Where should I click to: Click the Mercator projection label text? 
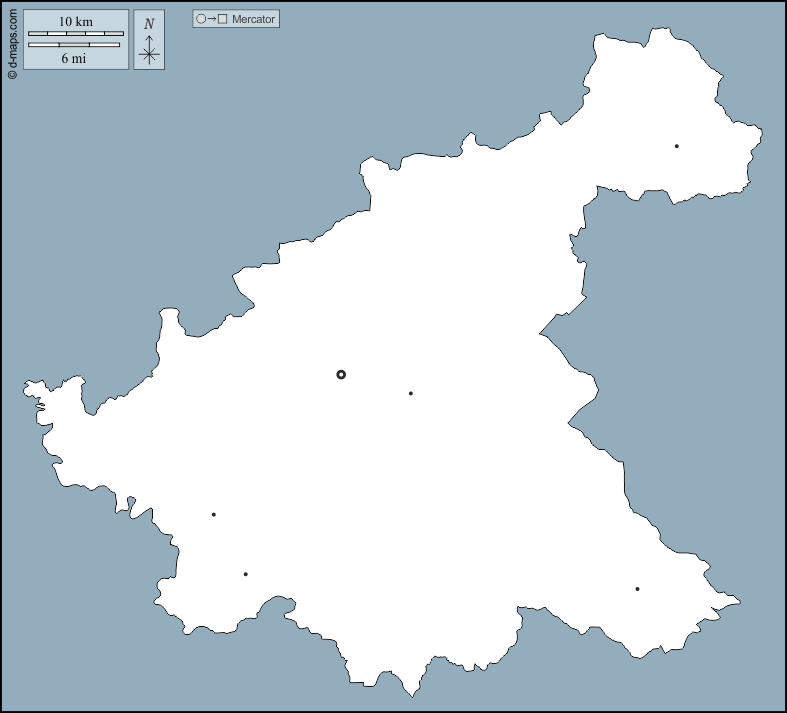(x=253, y=19)
